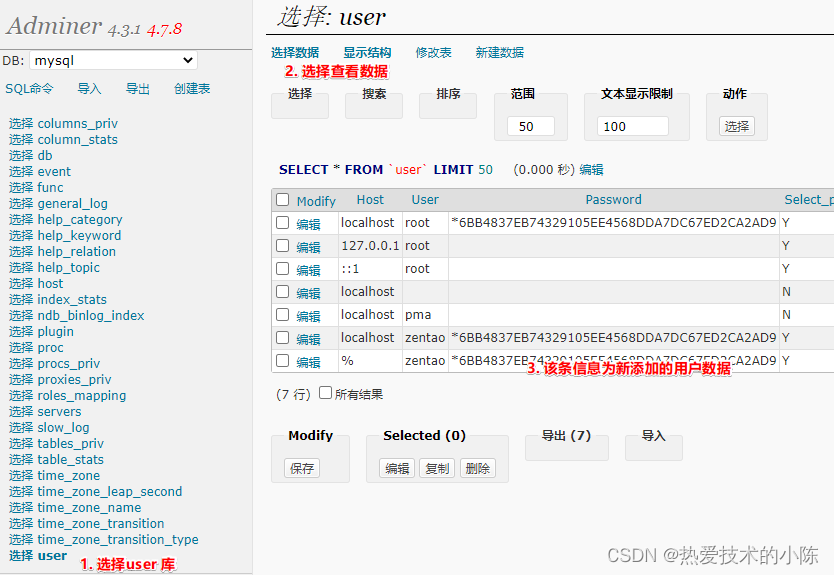Toggle the 所有结果 checkbox

(326, 393)
